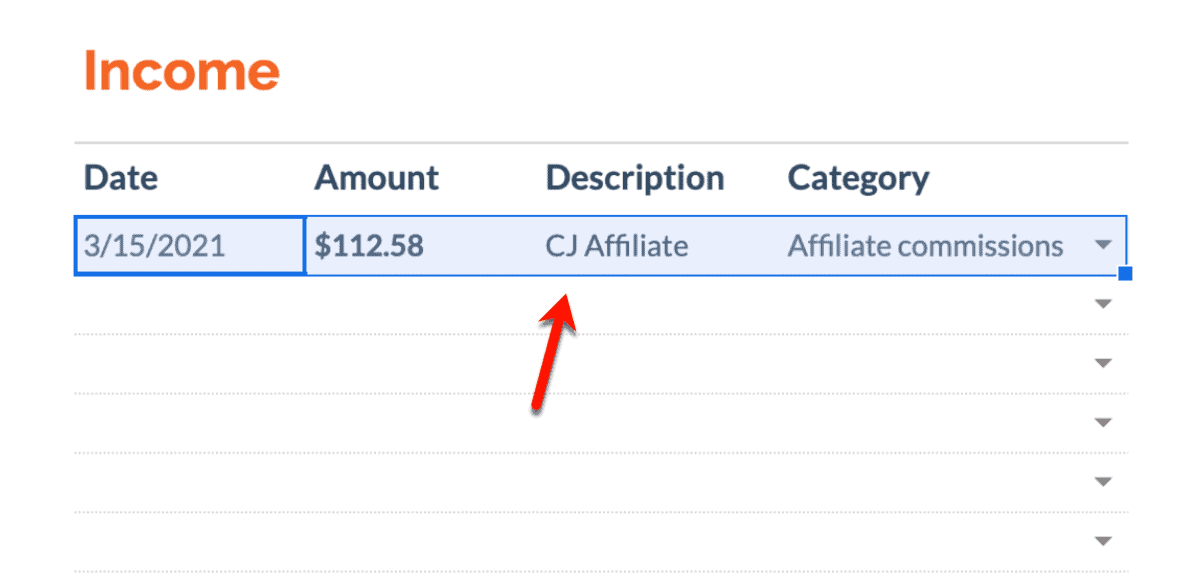The image size is (1200, 575).
Task: Click the Category column header
Action: point(859,178)
